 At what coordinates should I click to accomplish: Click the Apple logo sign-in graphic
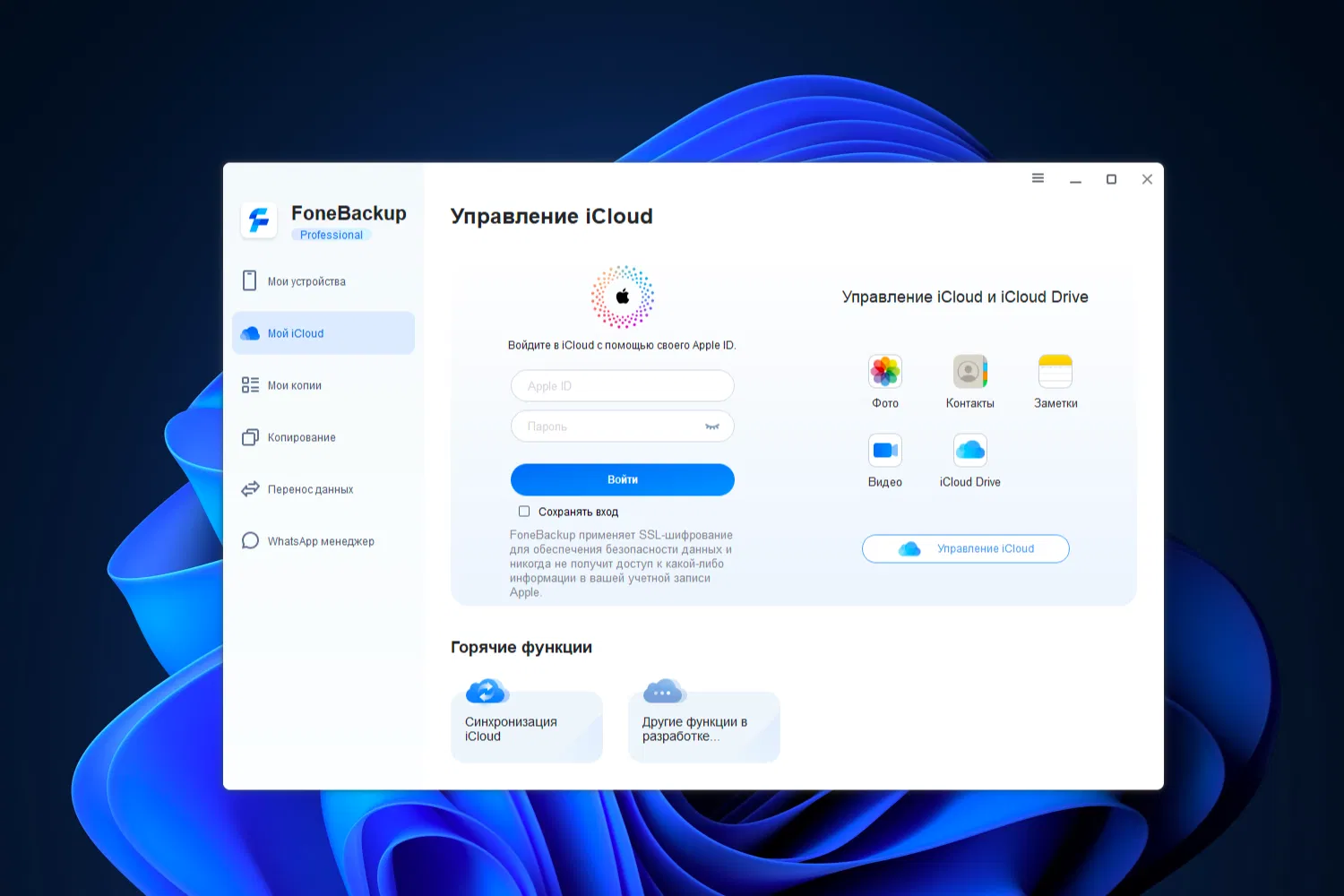coord(623,297)
